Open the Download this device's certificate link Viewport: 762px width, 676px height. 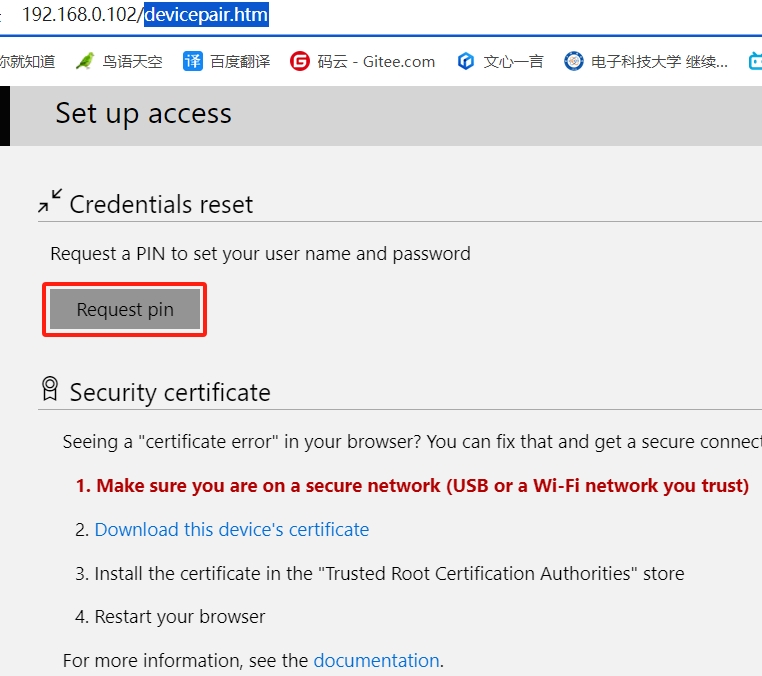(231, 529)
